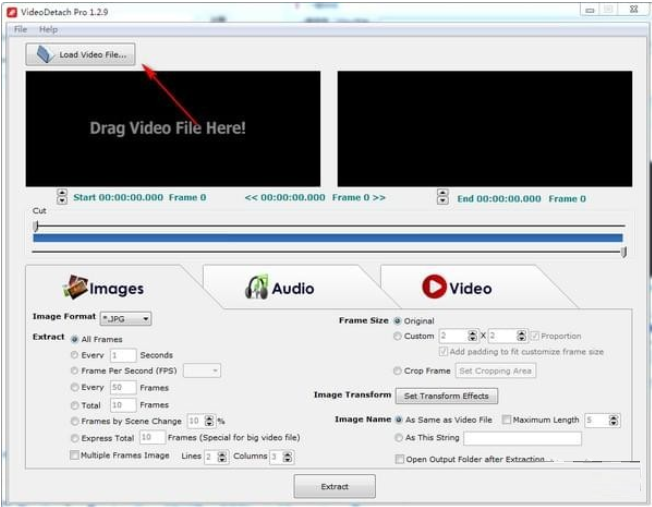Click the Load Video File button
The height and width of the screenshot is (507, 652).
coord(80,54)
